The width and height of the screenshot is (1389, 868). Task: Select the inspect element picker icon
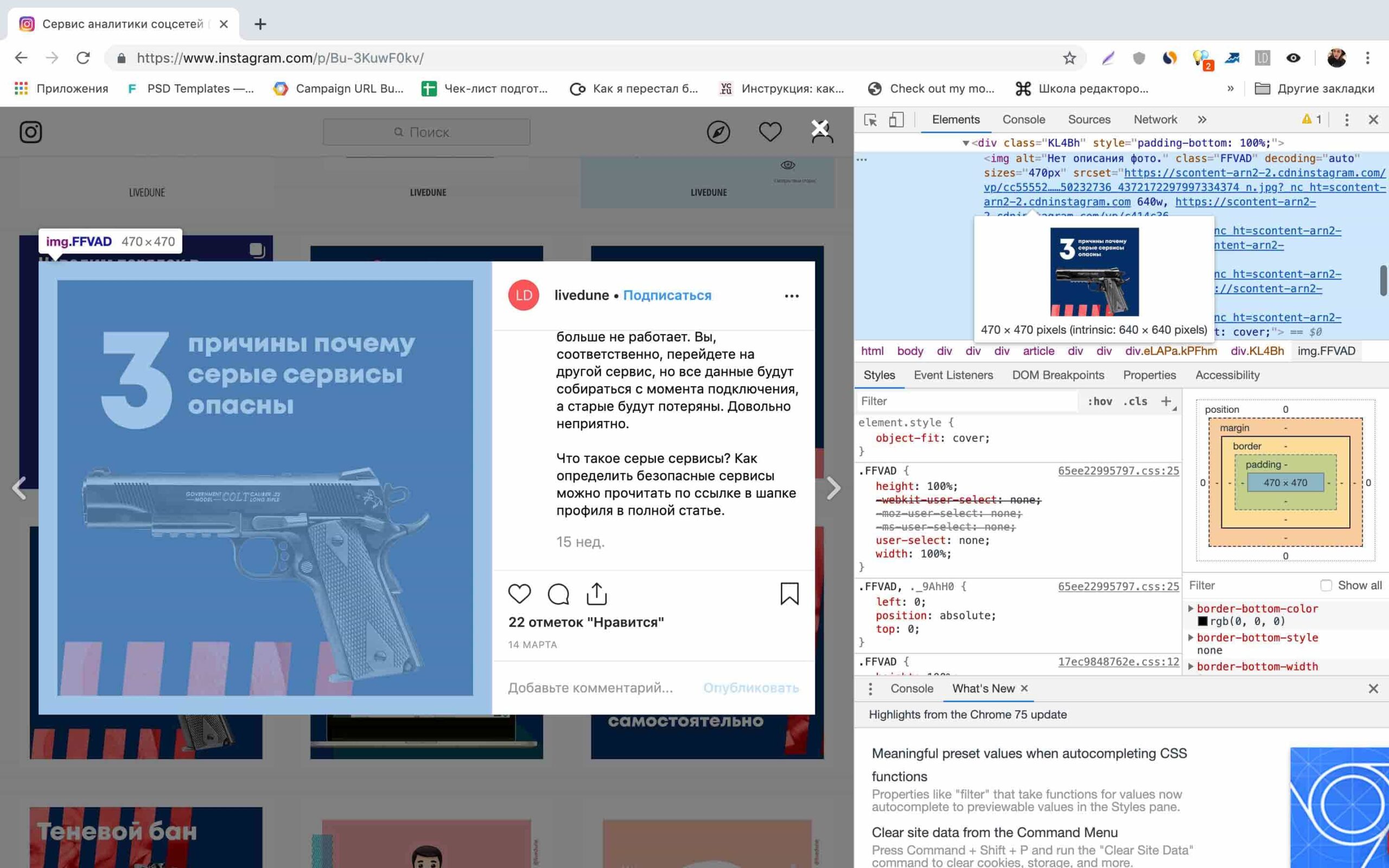(870, 120)
